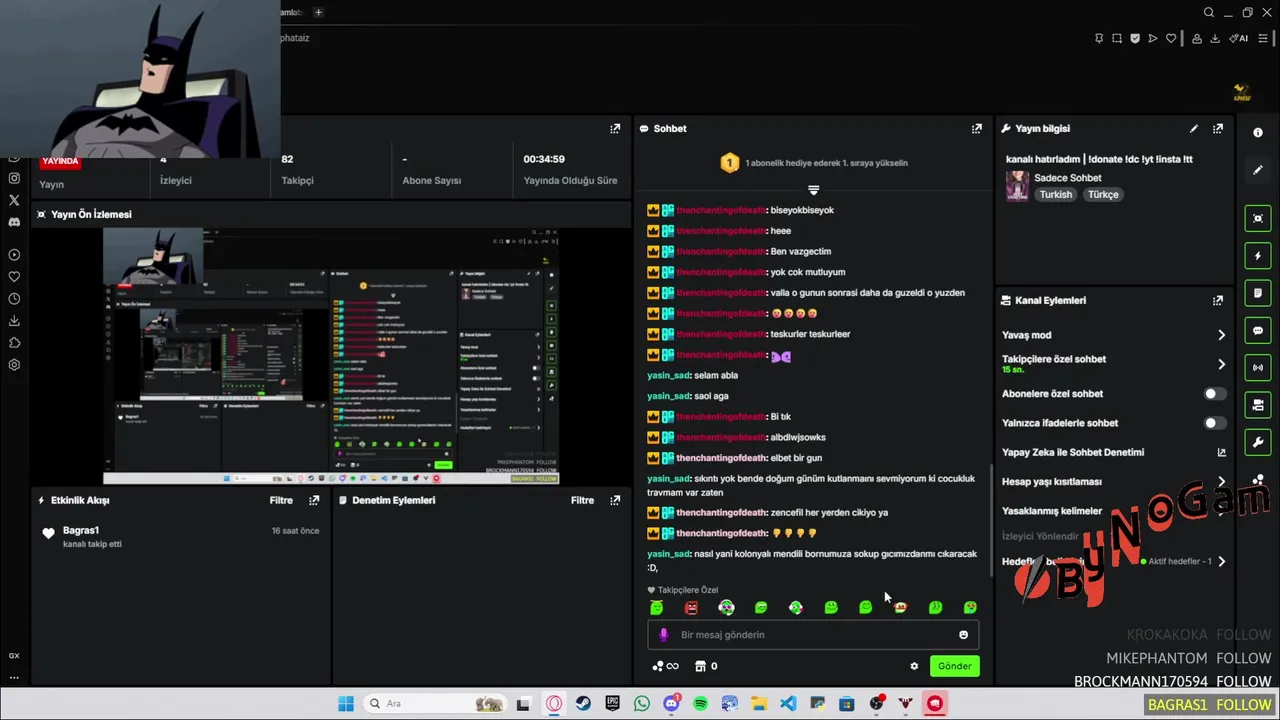Open Filtre in Etkinlik Akışı panel
This screenshot has width=1280, height=720.
tap(281, 500)
